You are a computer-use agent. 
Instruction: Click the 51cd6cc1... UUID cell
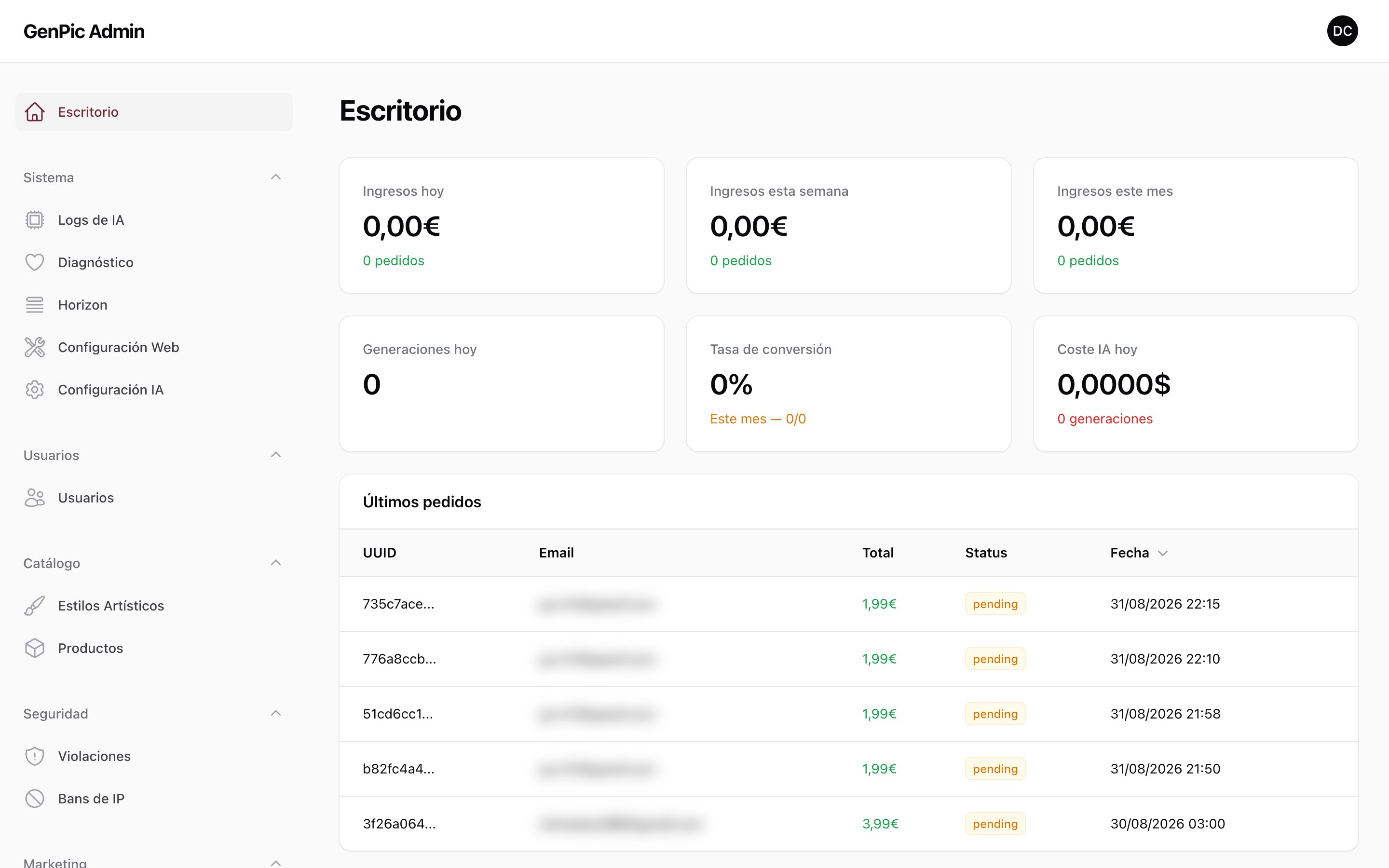pyautogui.click(x=398, y=714)
